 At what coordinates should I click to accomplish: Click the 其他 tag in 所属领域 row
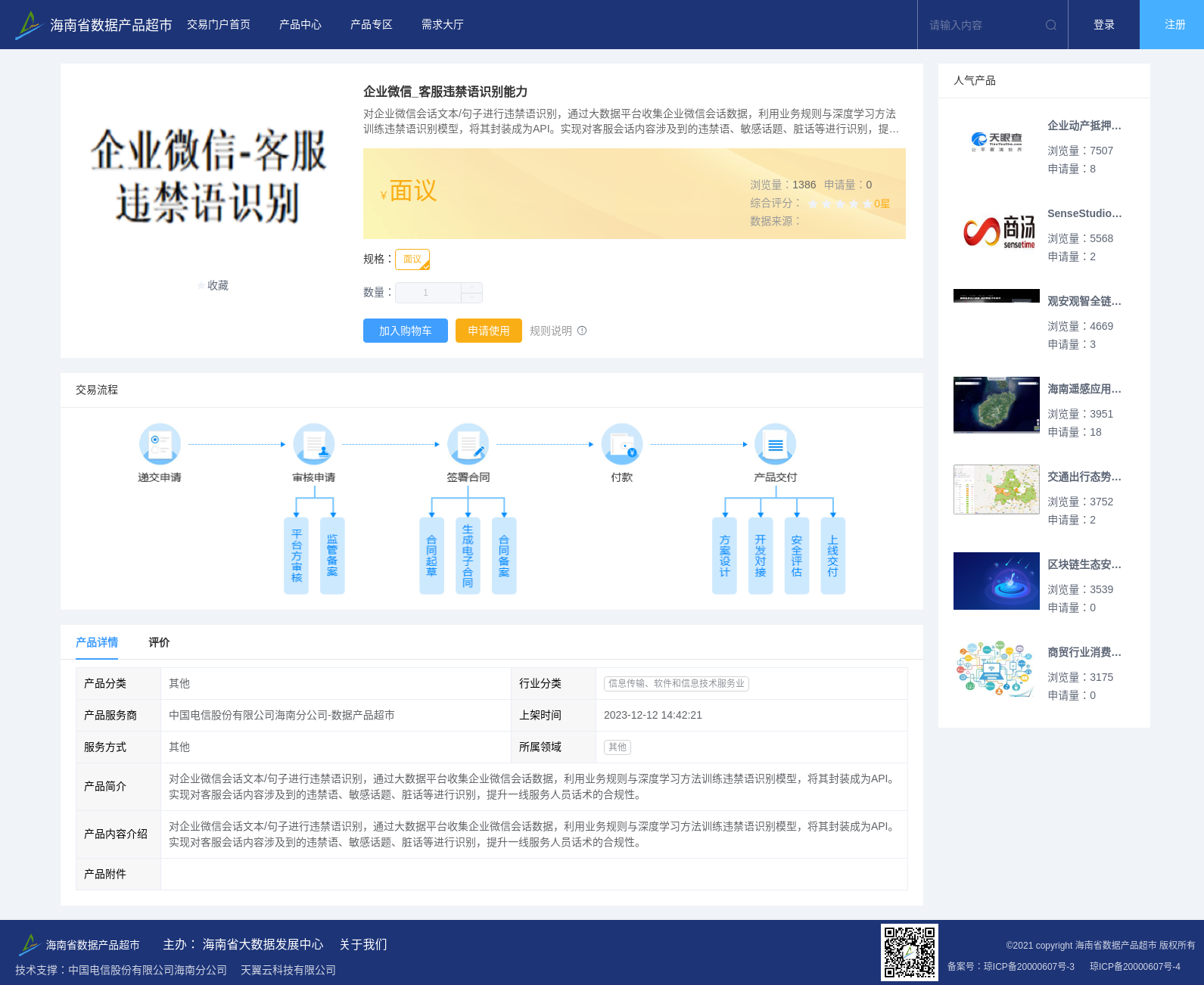618,747
